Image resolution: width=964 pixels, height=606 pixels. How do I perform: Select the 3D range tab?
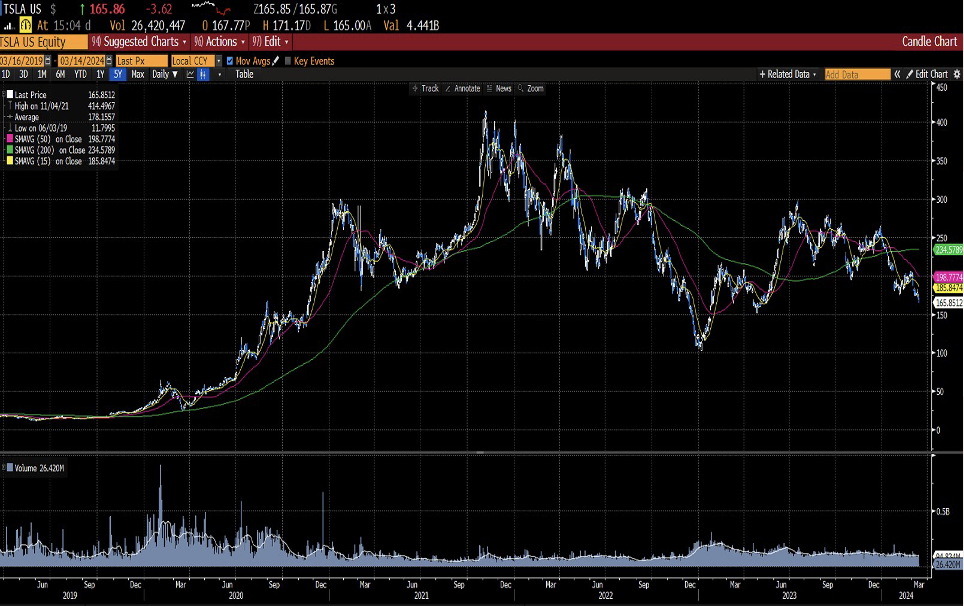(23, 74)
